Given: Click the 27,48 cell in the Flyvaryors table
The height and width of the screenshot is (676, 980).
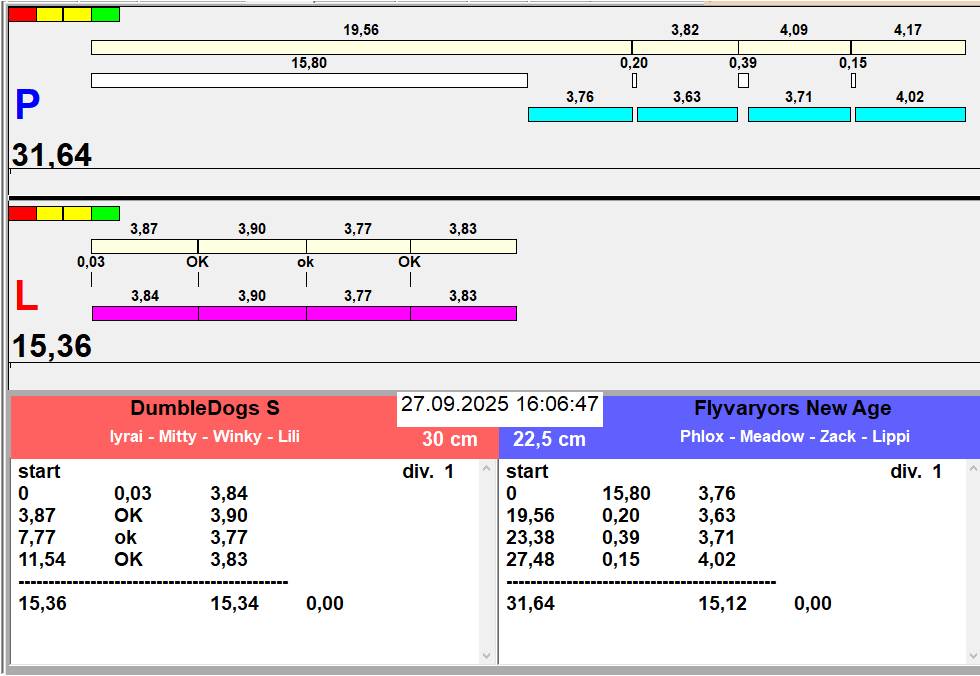Looking at the screenshot, I should click(530, 559).
